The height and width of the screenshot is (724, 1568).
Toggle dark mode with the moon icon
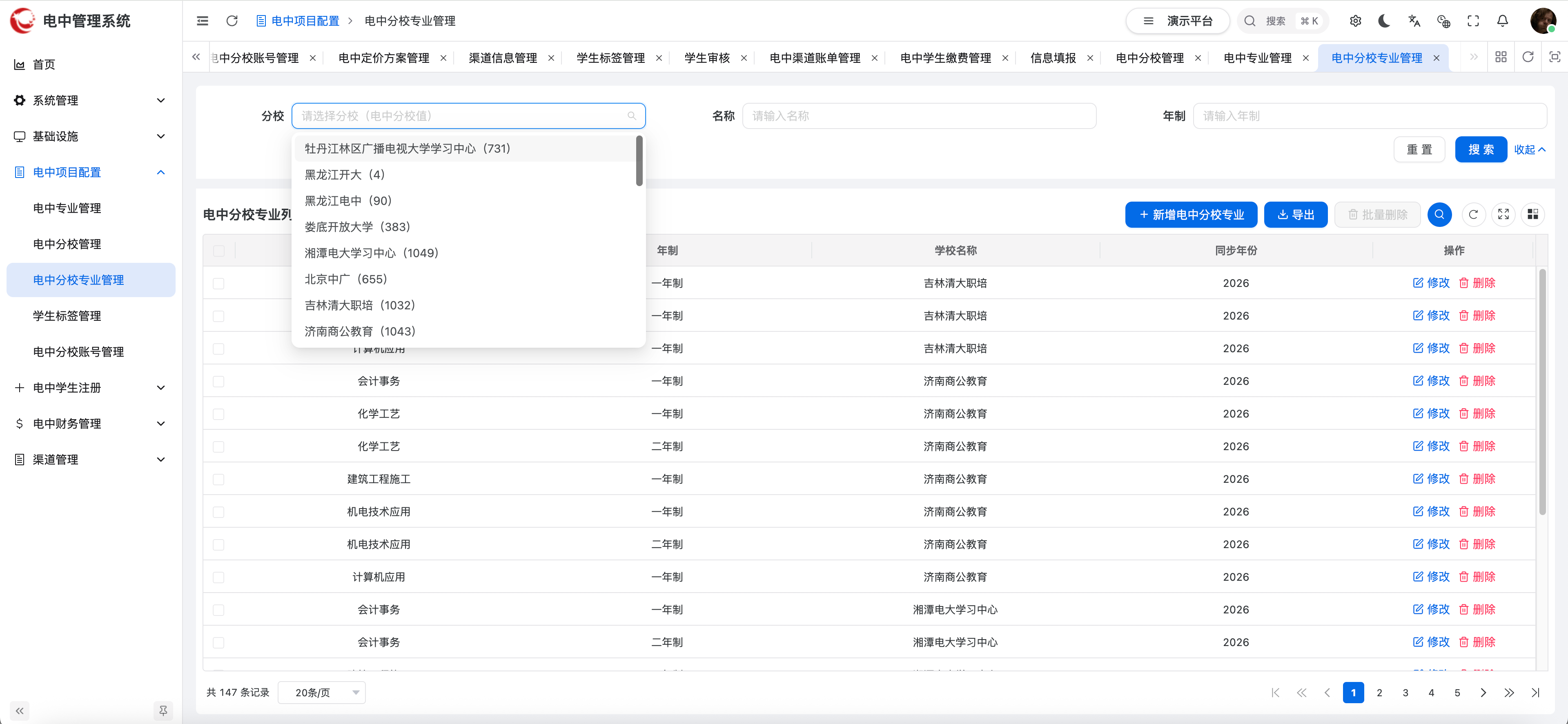coord(1384,20)
